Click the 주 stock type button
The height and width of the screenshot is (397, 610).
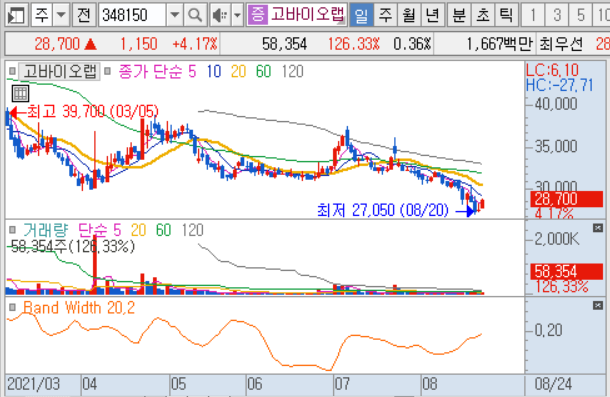[x=42, y=15]
